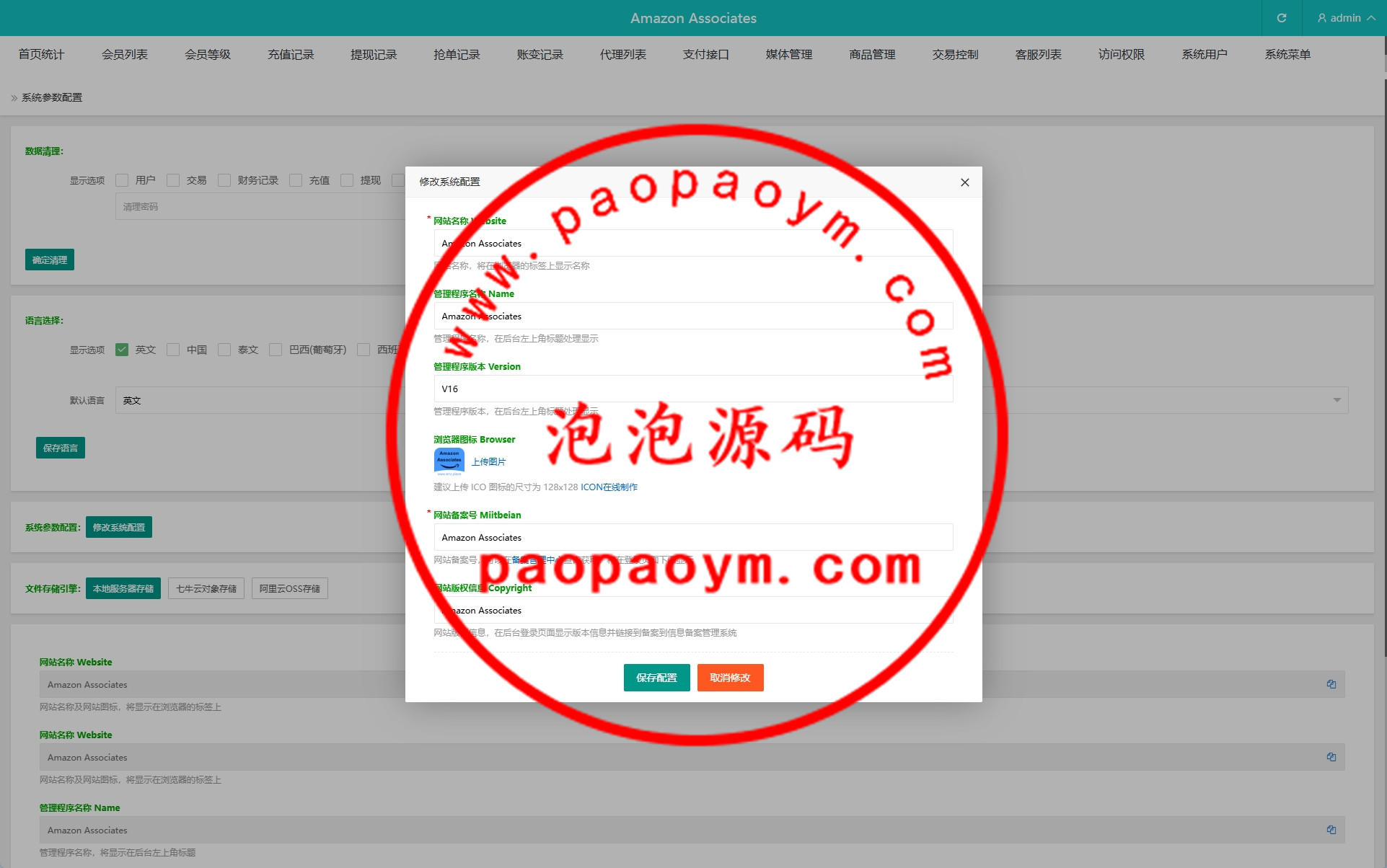The image size is (1387, 868).
Task: Enable the 巴西(葡萄牙) language checkbox
Action: click(x=276, y=350)
